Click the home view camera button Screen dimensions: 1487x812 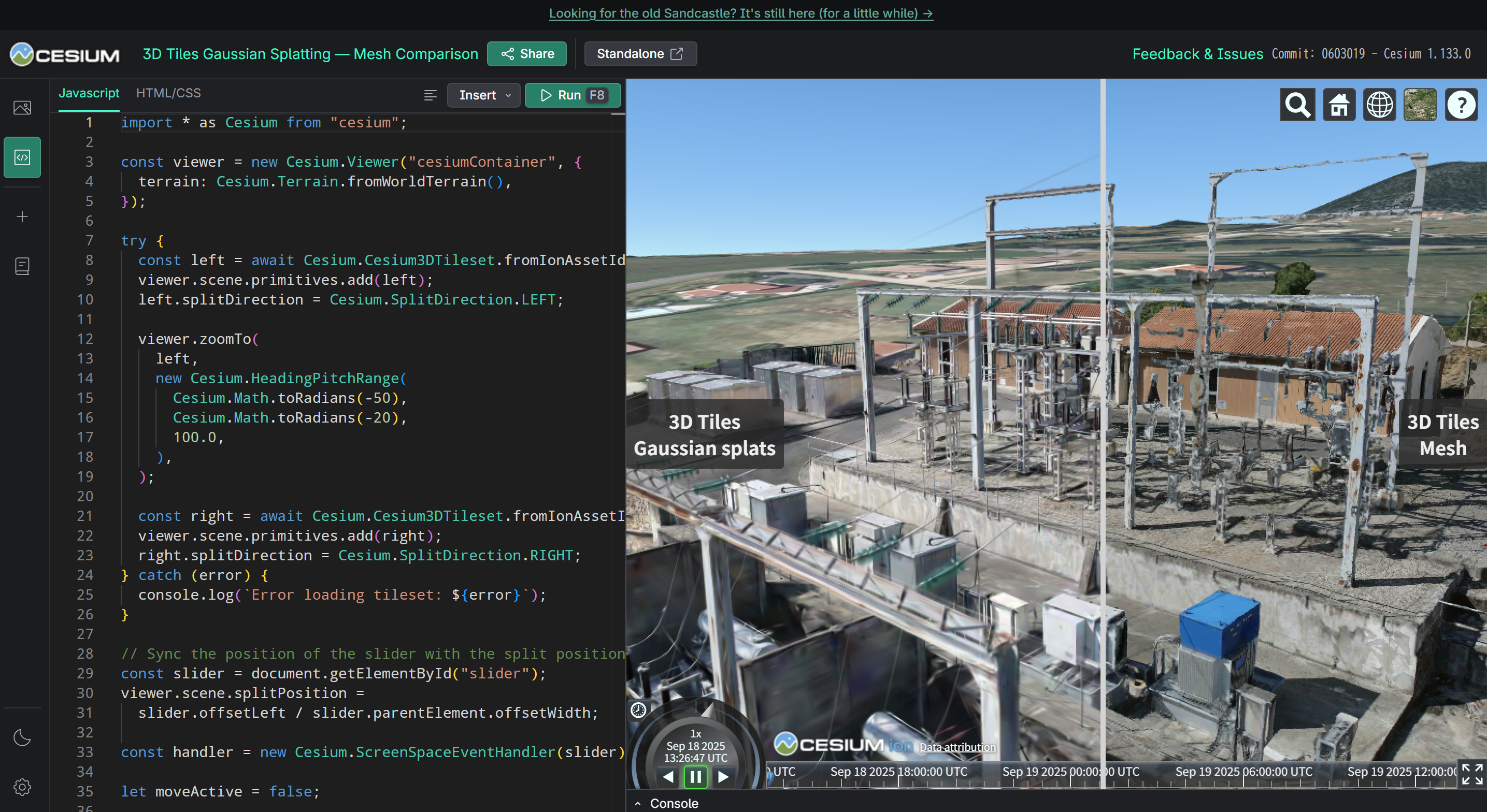[1338, 105]
